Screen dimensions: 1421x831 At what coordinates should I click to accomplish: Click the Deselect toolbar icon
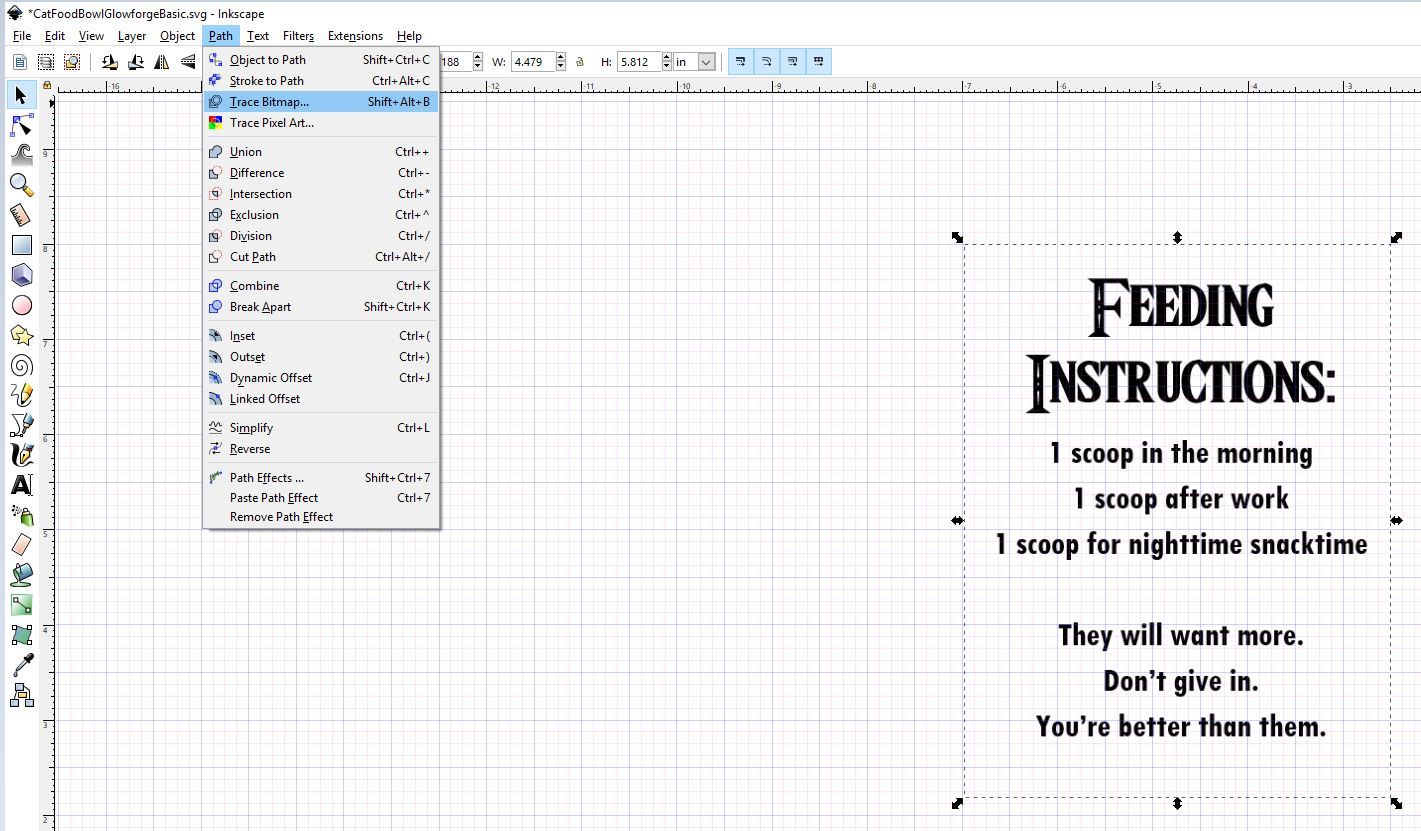tap(71, 62)
